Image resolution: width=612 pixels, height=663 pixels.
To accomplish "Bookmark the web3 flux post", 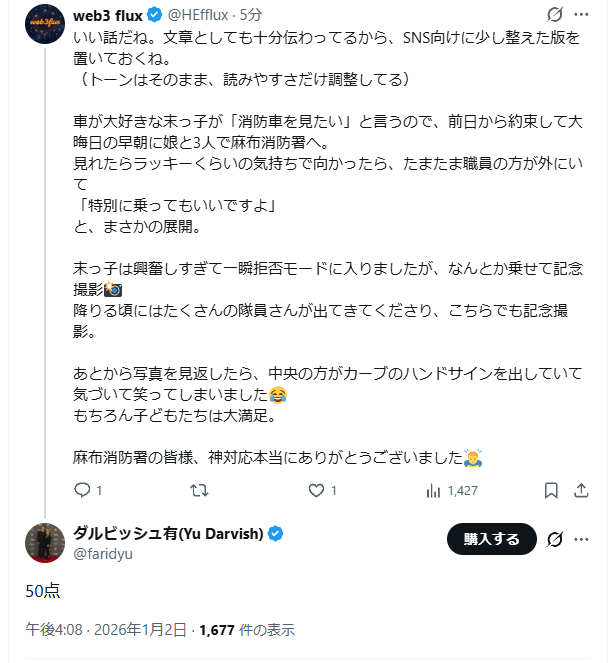I will pos(551,491).
